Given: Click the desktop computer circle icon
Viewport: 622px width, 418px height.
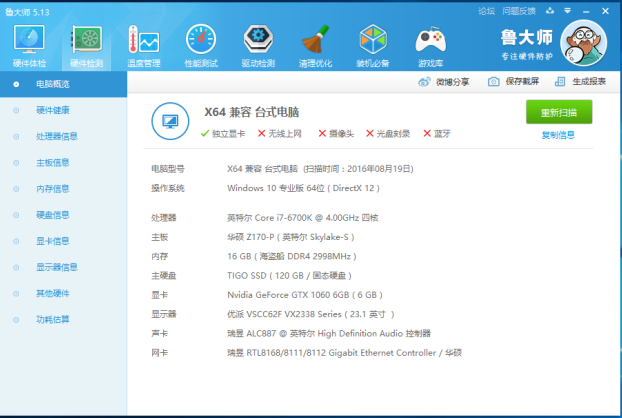Looking at the screenshot, I should pyautogui.click(x=170, y=121).
